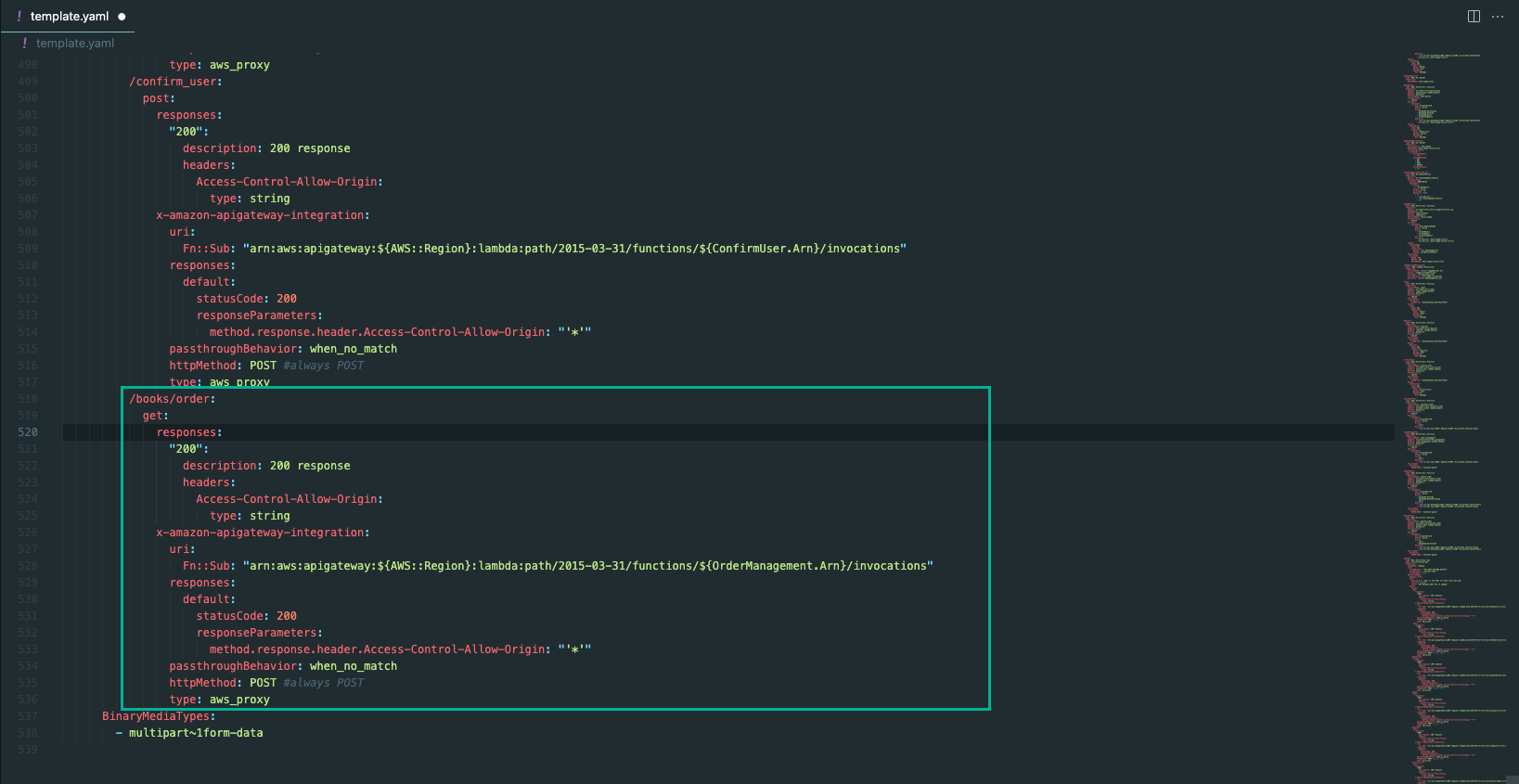Click 'default:' on line 530
The image size is (1519, 784).
[210, 599]
